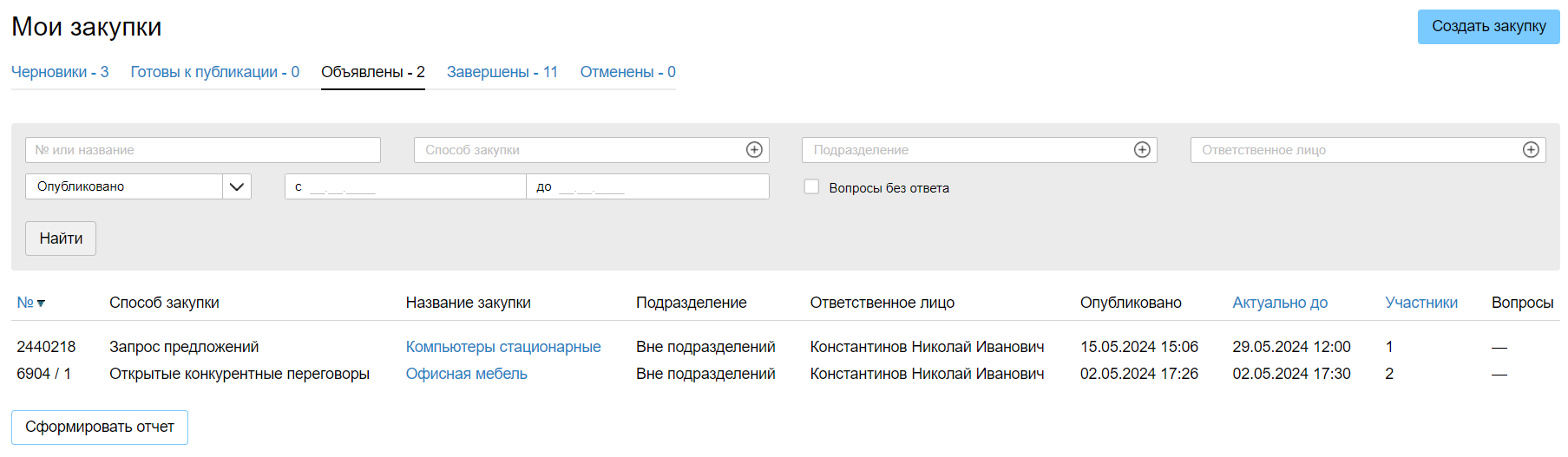Click the plus icon in Способ закупки field
Image resolution: width=1568 pixels, height=457 pixels.
tap(754, 150)
